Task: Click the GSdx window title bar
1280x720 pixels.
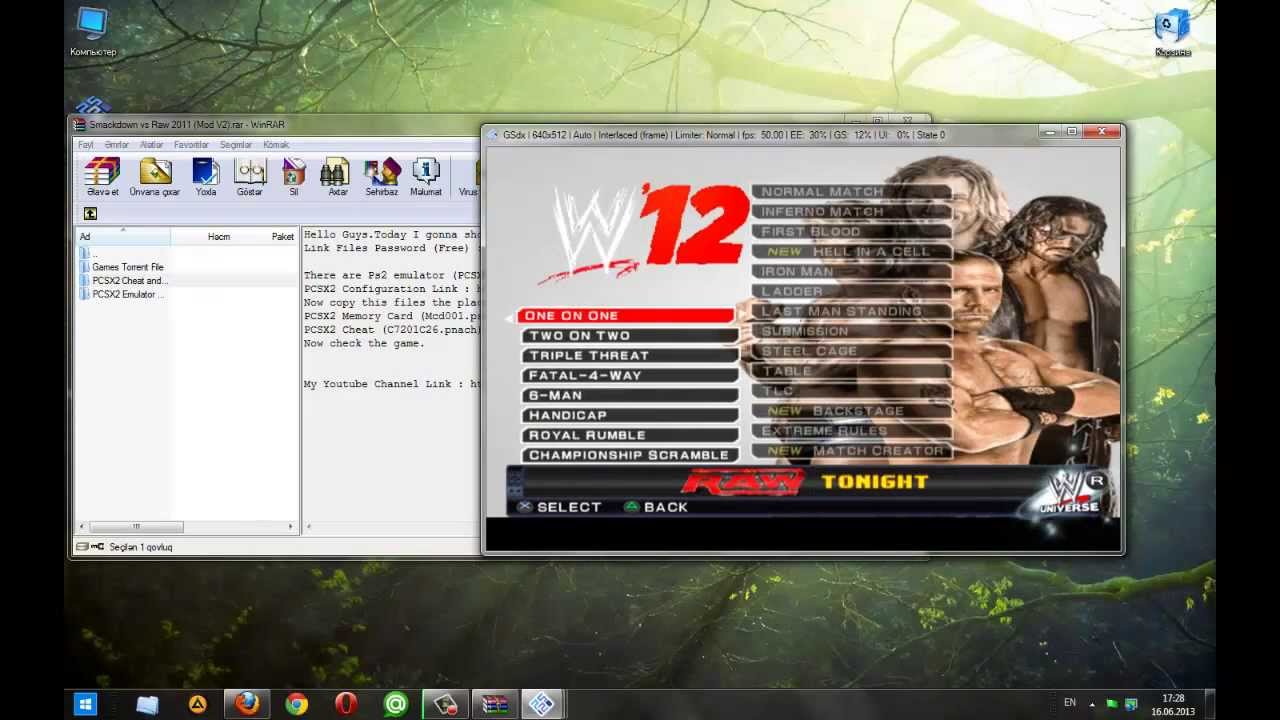Action: click(x=760, y=134)
